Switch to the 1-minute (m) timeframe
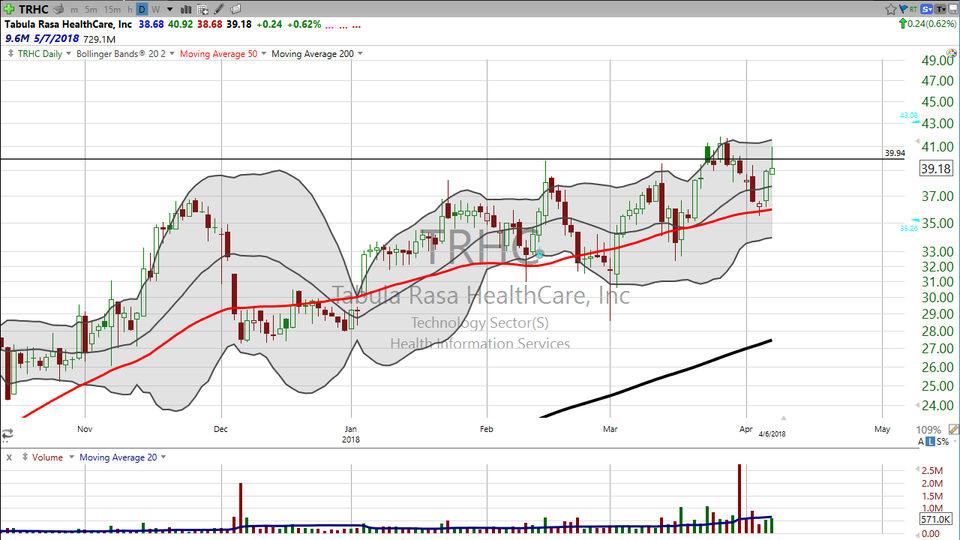 coord(74,10)
